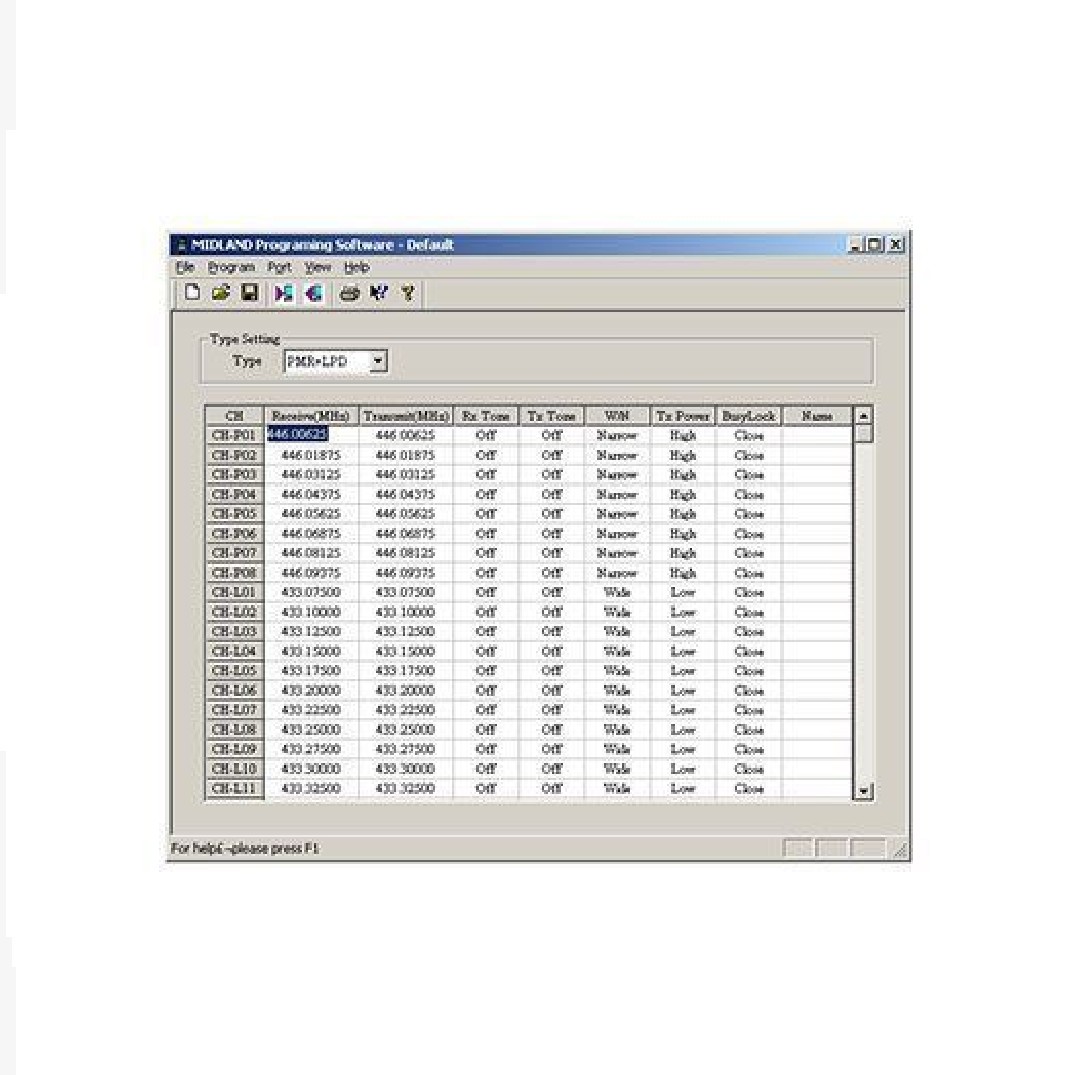Click transmit frequency 433.27500 in CH-L09 row

[405, 749]
